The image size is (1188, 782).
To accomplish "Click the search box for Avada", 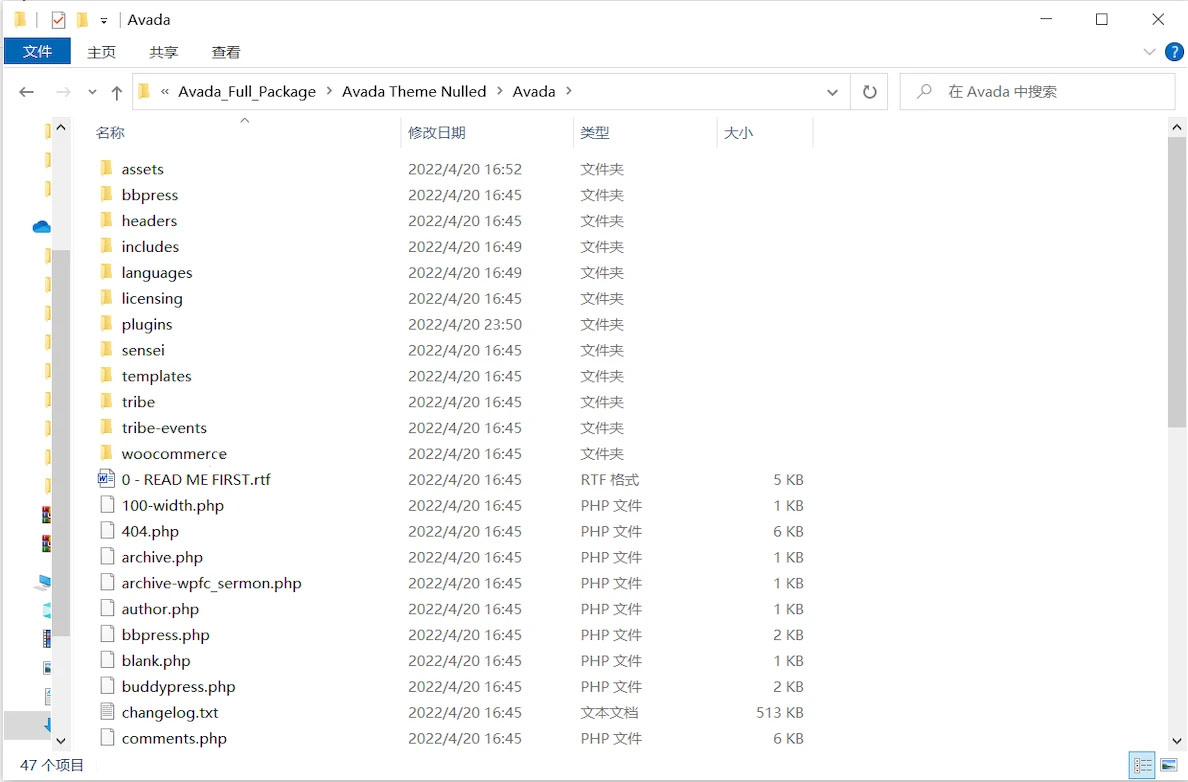I will (x=1038, y=92).
